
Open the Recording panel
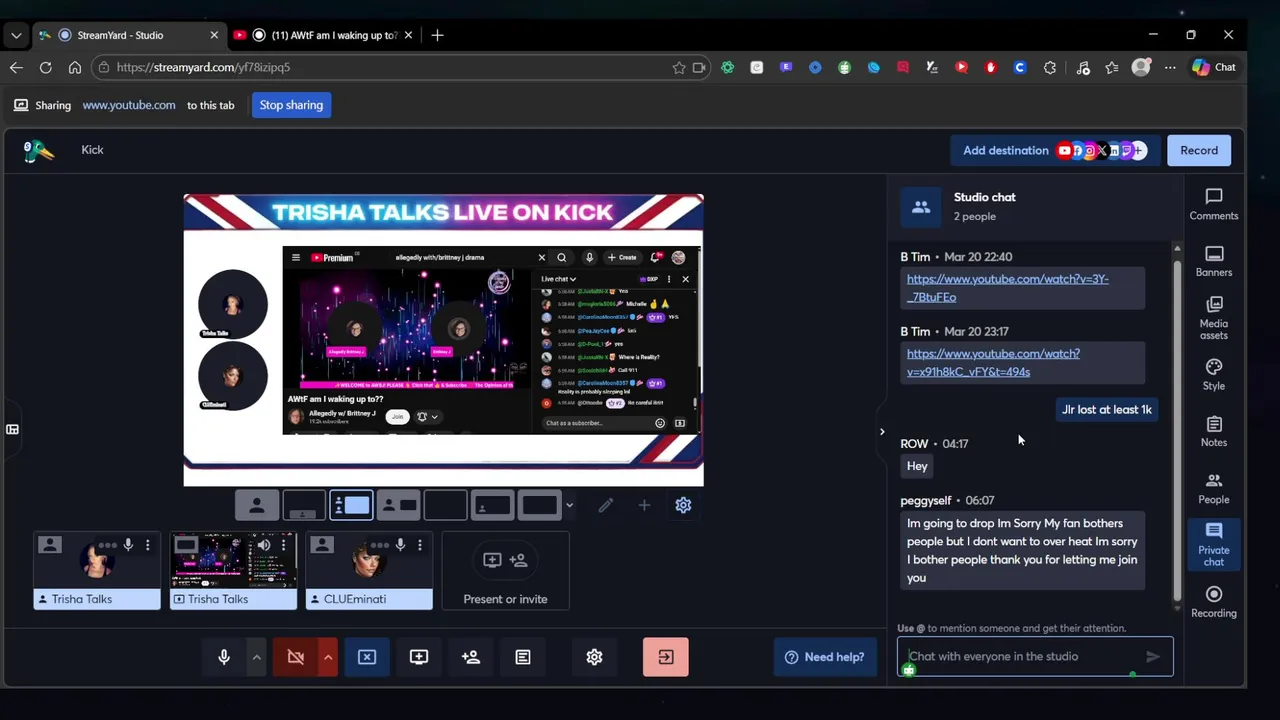(1213, 602)
